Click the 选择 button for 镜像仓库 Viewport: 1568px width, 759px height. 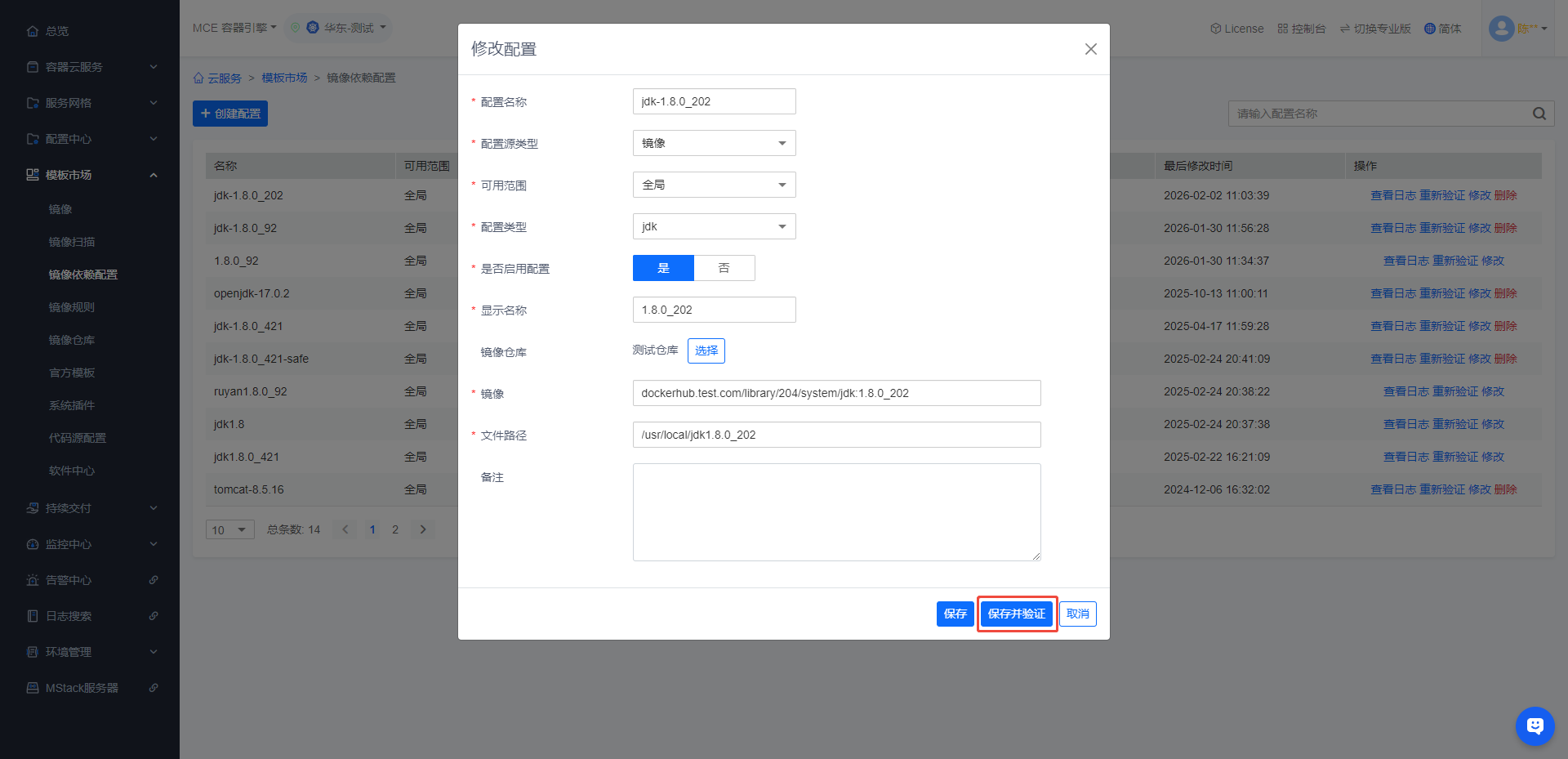point(706,350)
